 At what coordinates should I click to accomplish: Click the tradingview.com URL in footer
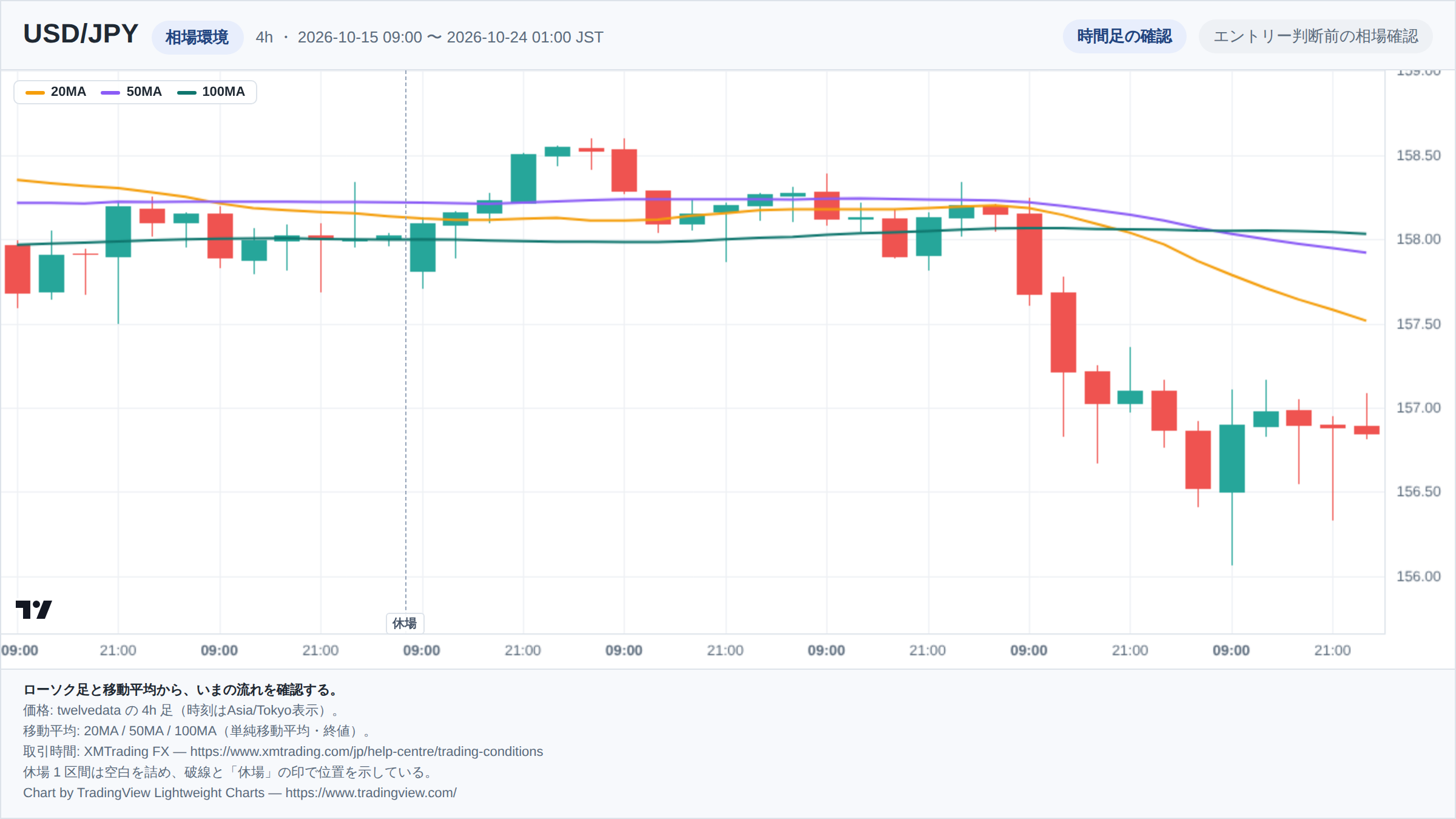(x=371, y=793)
